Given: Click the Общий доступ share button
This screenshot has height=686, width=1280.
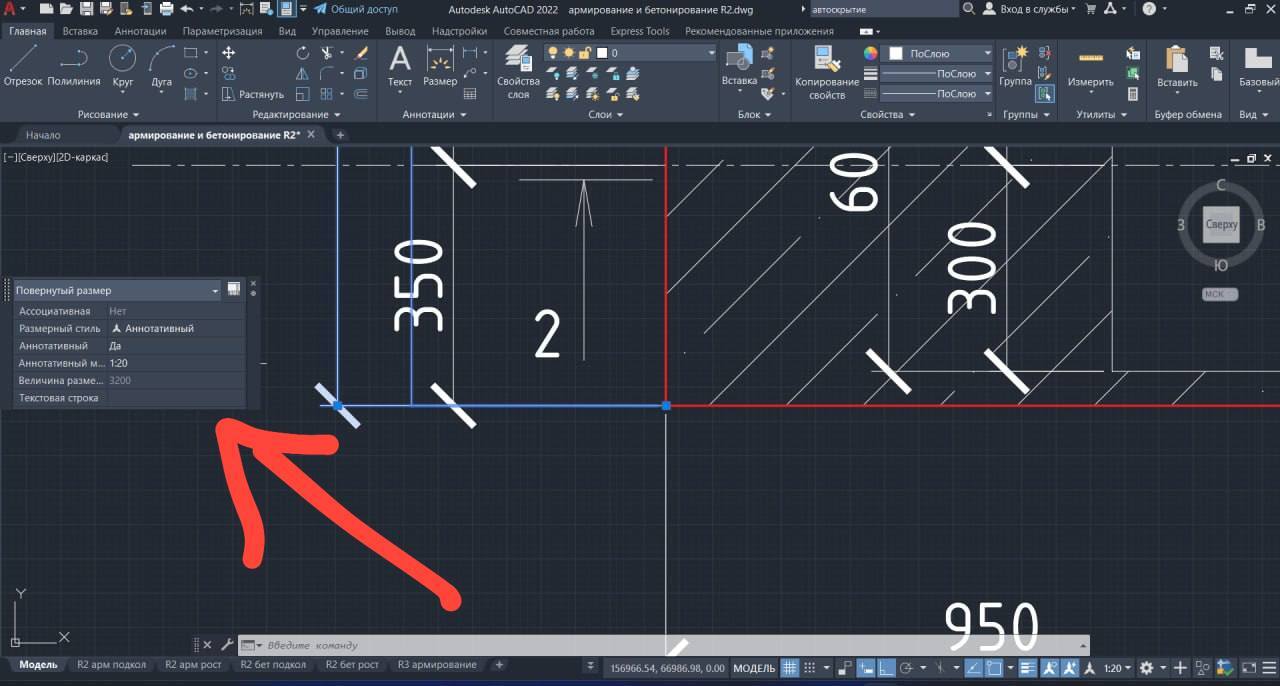Looking at the screenshot, I should pos(356,9).
